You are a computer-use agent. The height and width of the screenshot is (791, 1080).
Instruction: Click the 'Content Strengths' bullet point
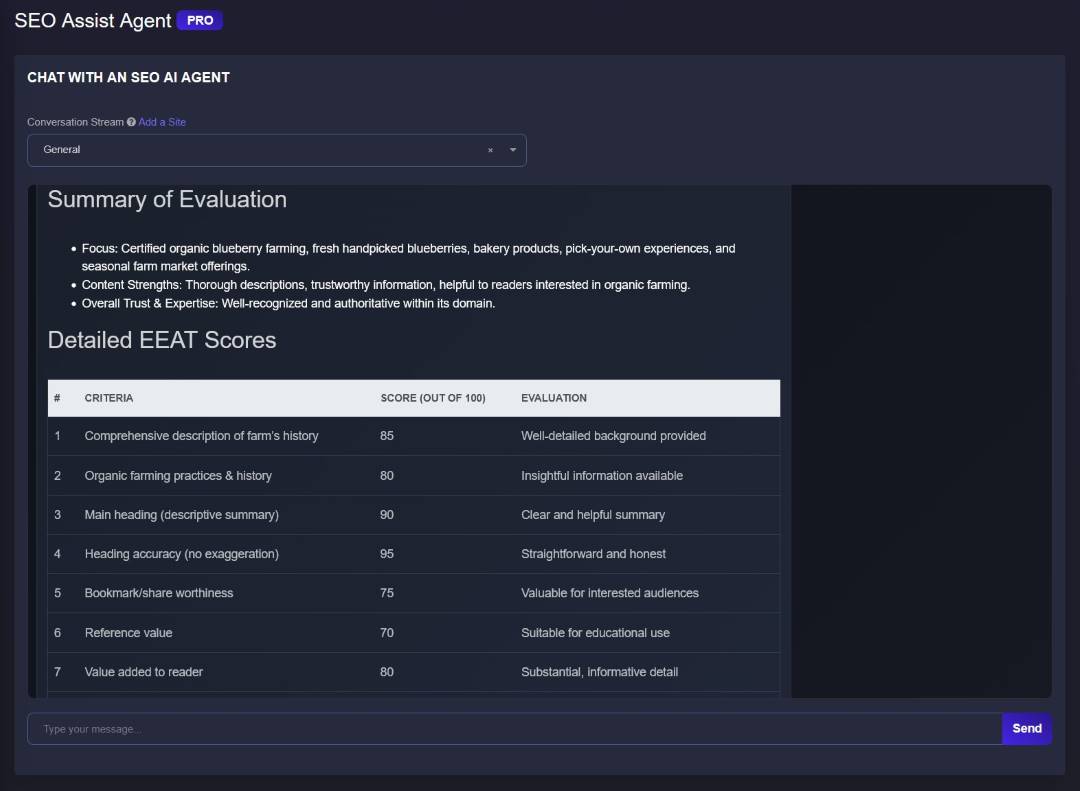pyautogui.click(x=386, y=285)
